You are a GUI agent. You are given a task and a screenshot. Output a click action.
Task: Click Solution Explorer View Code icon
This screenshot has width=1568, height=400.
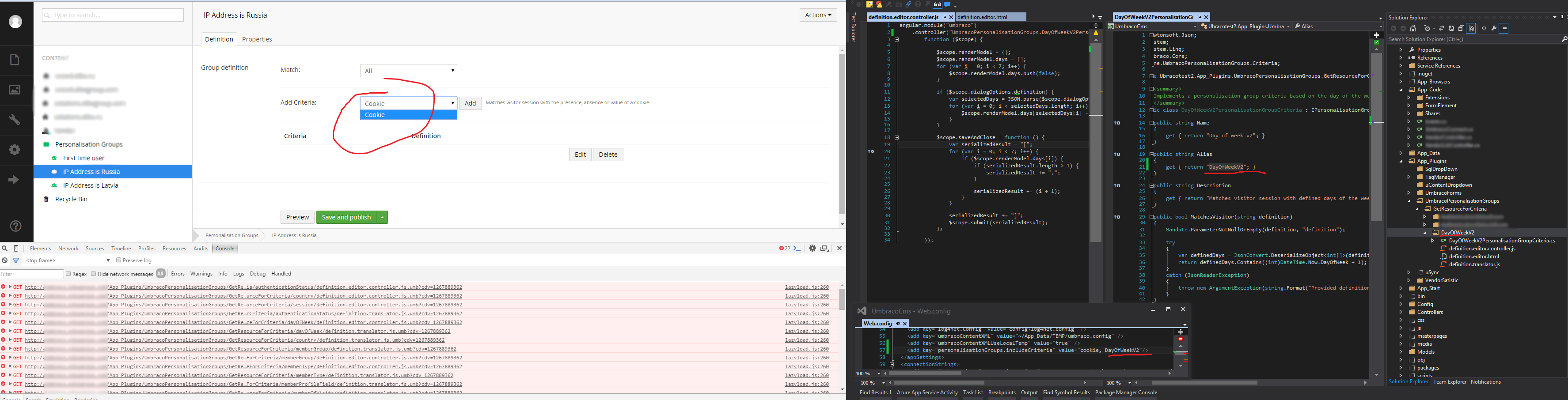[x=1484, y=29]
